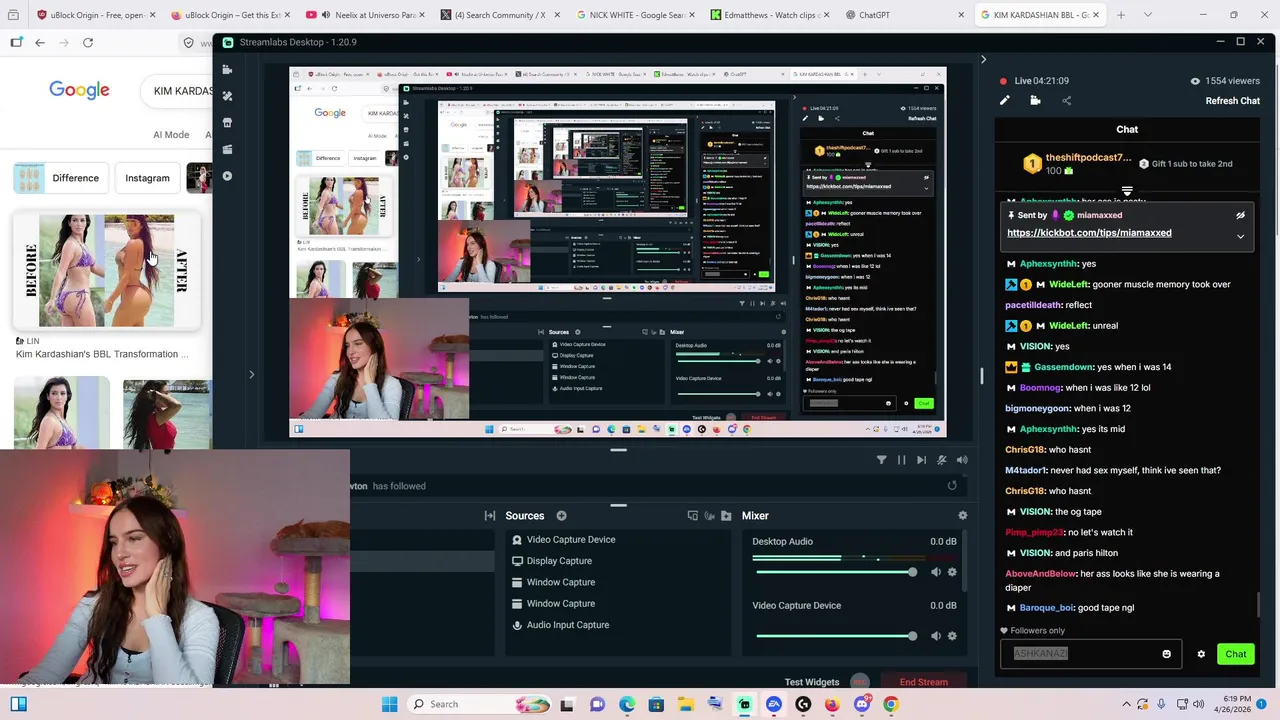The image size is (1280, 720).
Task: Open the Streamlabs highlighter film icon
Action: pos(228,149)
